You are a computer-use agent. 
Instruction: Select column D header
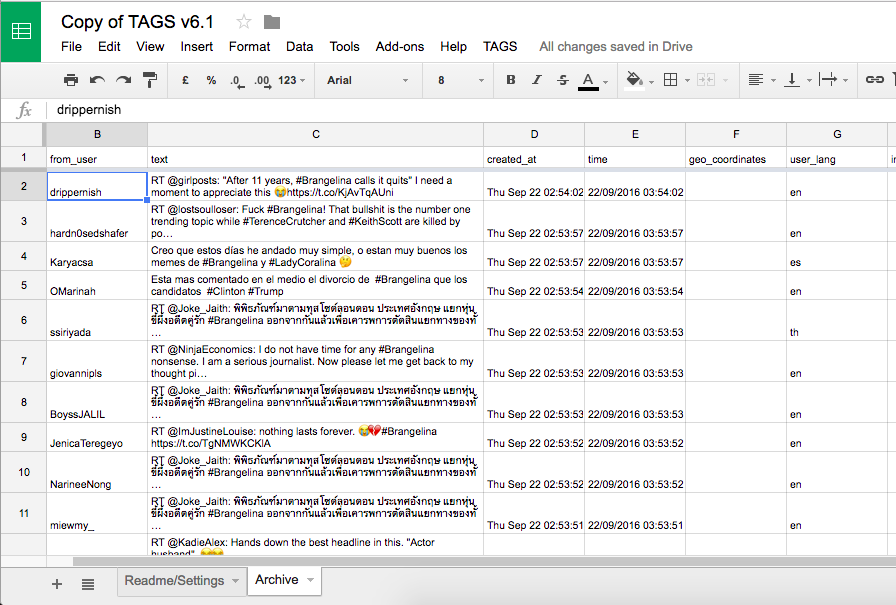(x=534, y=134)
